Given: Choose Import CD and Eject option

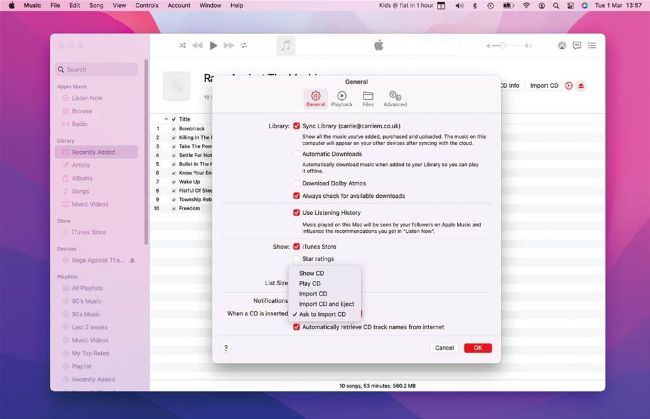Looking at the screenshot, I should (x=326, y=304).
